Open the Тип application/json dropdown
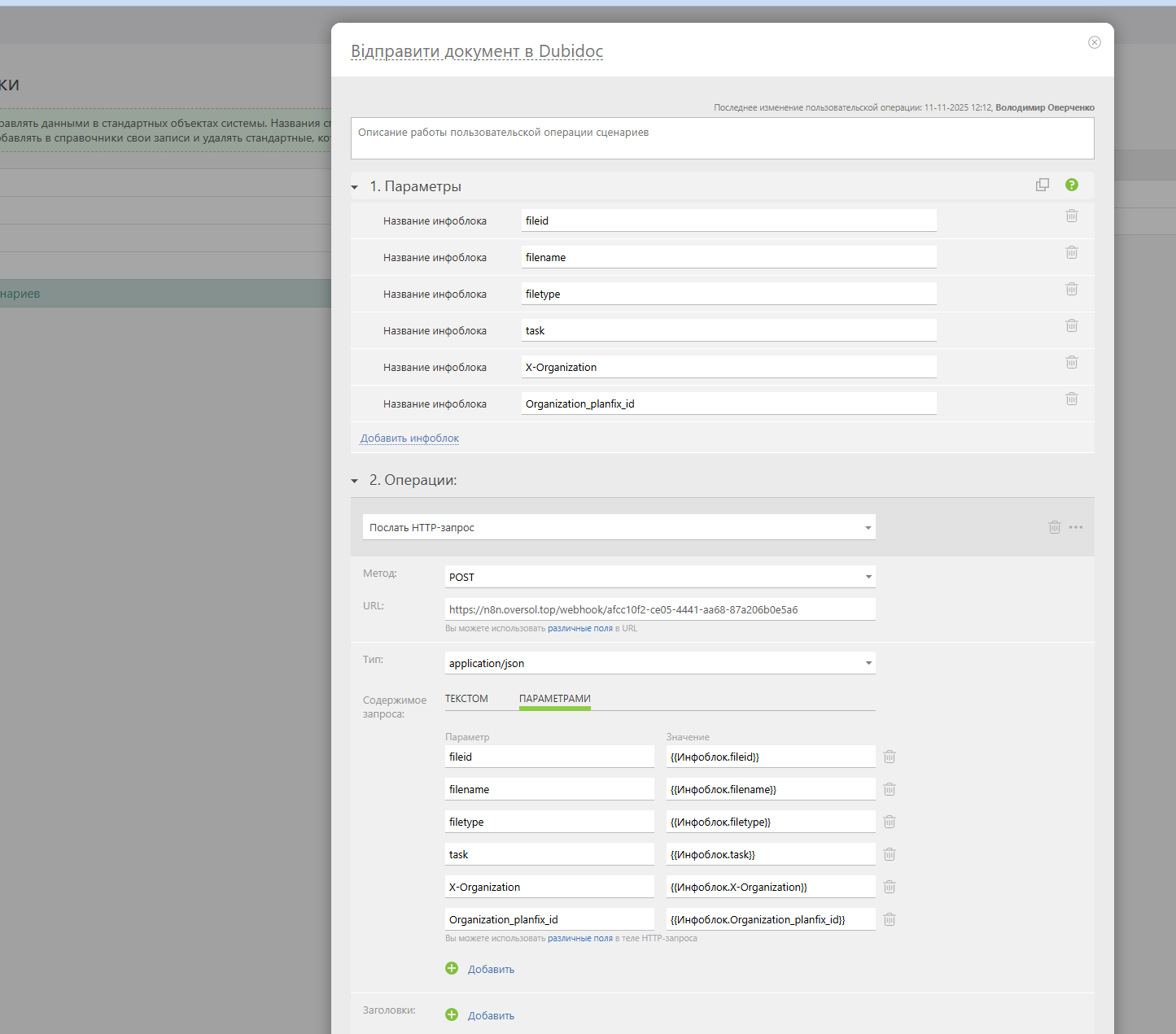1176x1034 pixels. 660,663
